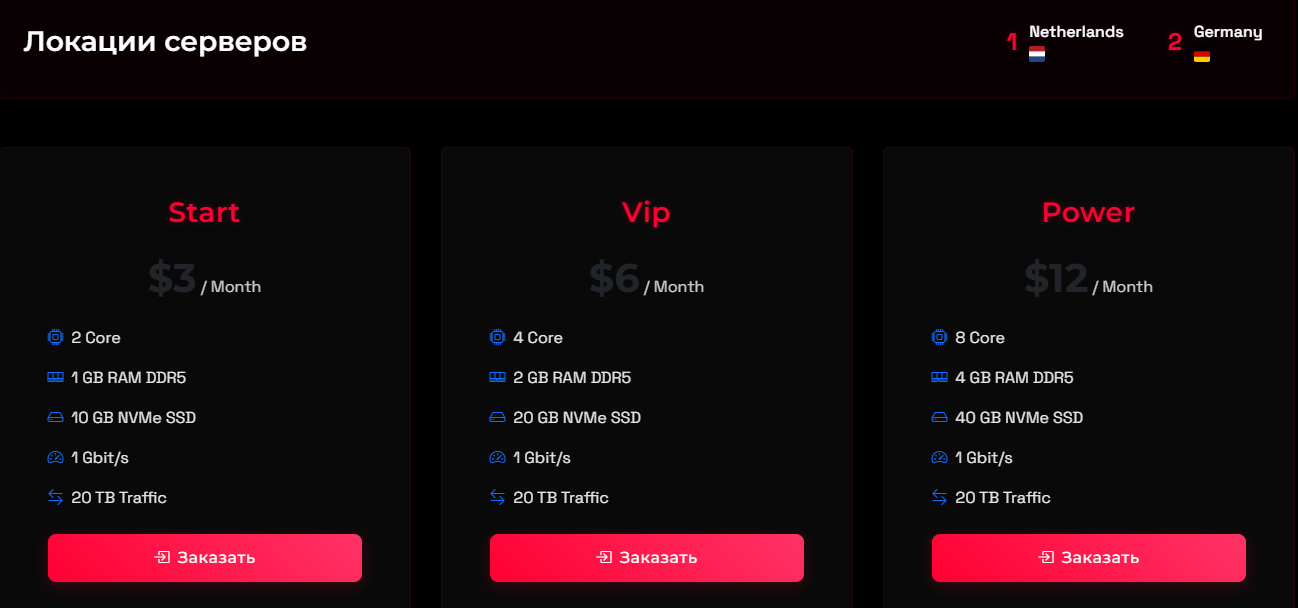Click the Netherlands flag icon
Image resolution: width=1298 pixels, height=608 pixels.
1037,55
